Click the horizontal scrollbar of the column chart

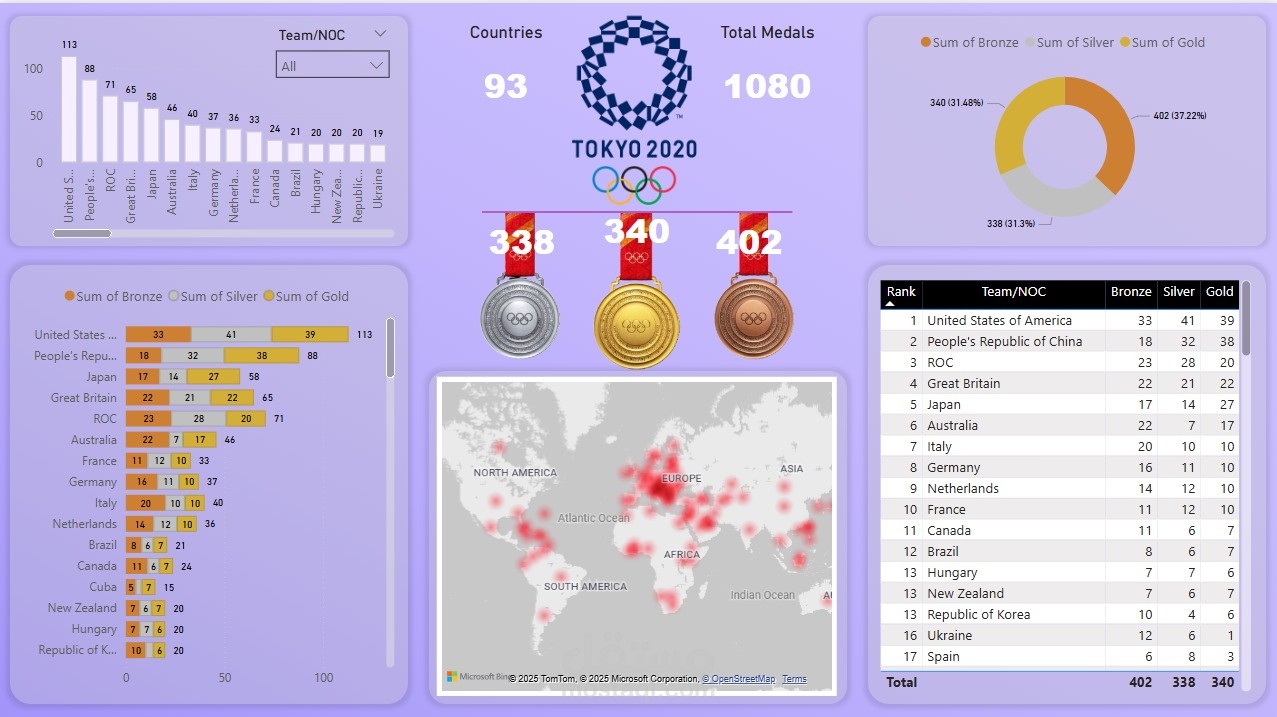(x=82, y=233)
